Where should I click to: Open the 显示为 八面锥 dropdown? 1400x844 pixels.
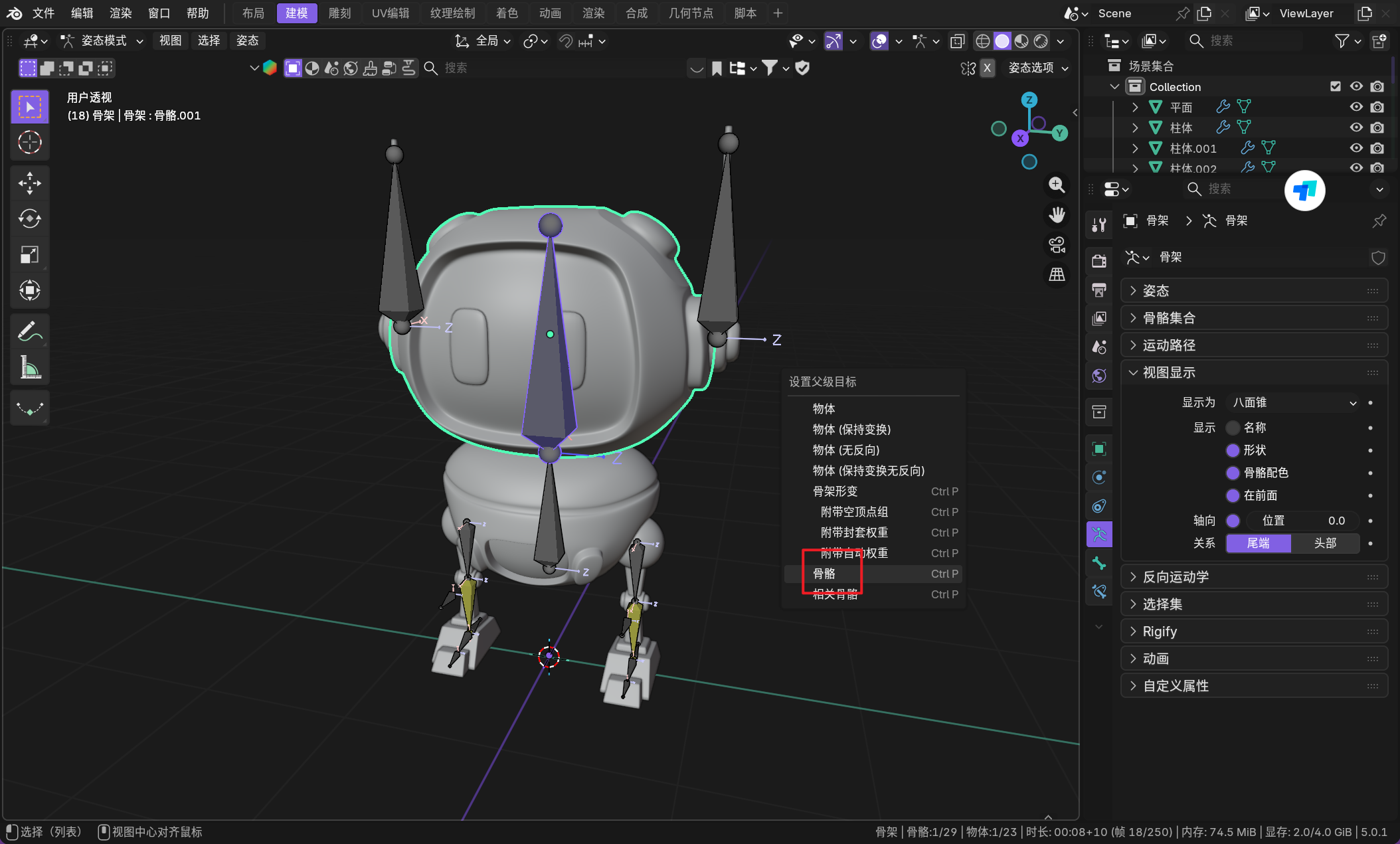click(1294, 402)
